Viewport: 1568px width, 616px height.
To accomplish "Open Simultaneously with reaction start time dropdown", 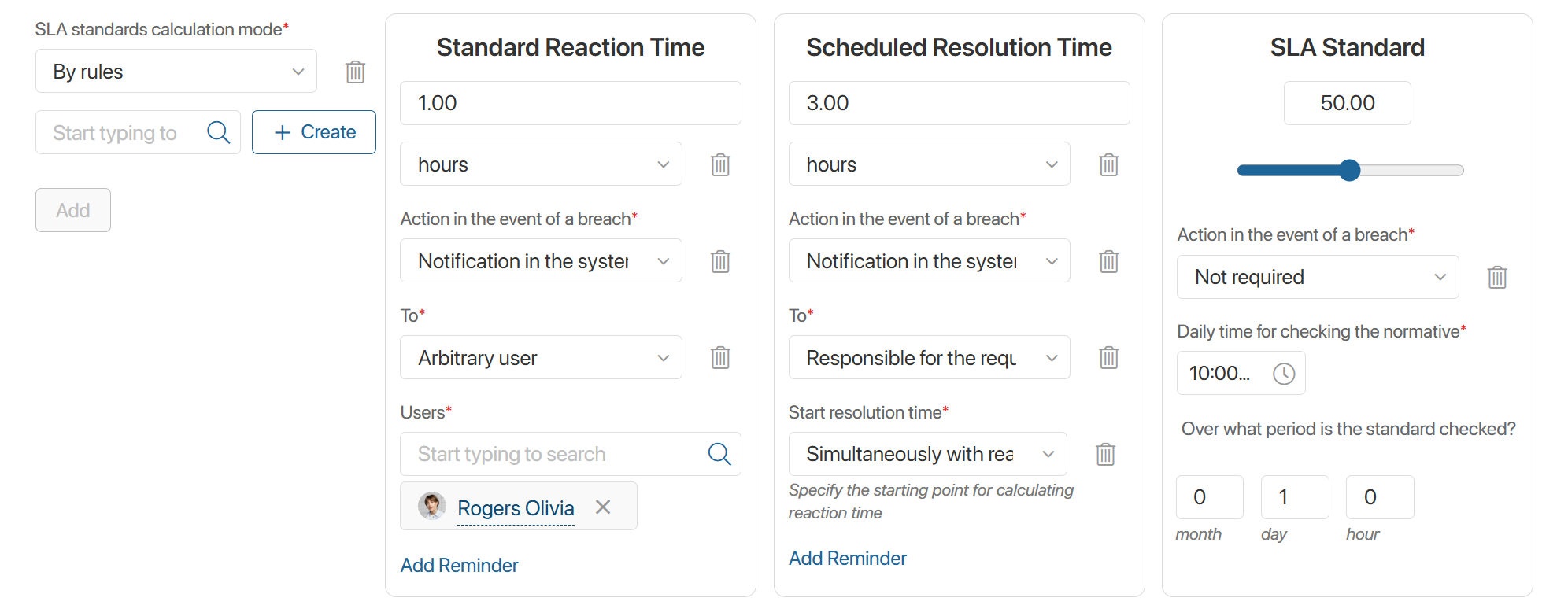I will (927, 454).
